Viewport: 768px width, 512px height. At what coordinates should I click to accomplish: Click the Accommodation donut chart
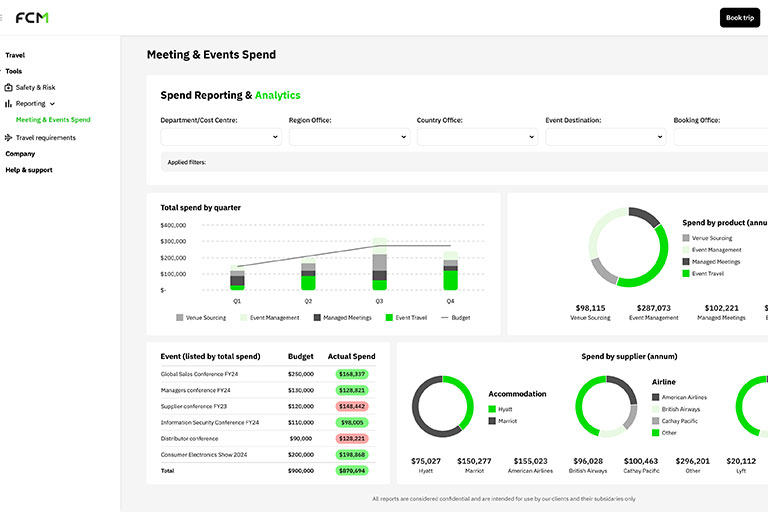[443, 407]
